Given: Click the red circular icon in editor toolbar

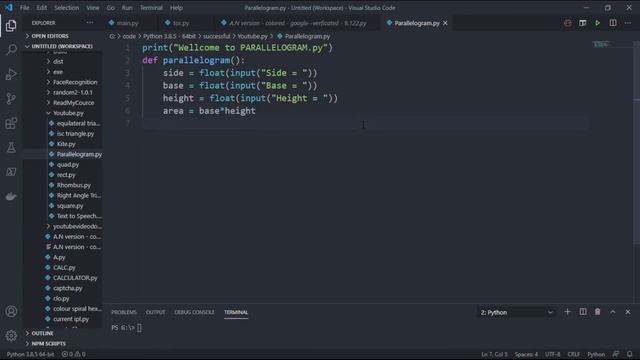Looking at the screenshot, I should (567, 23).
